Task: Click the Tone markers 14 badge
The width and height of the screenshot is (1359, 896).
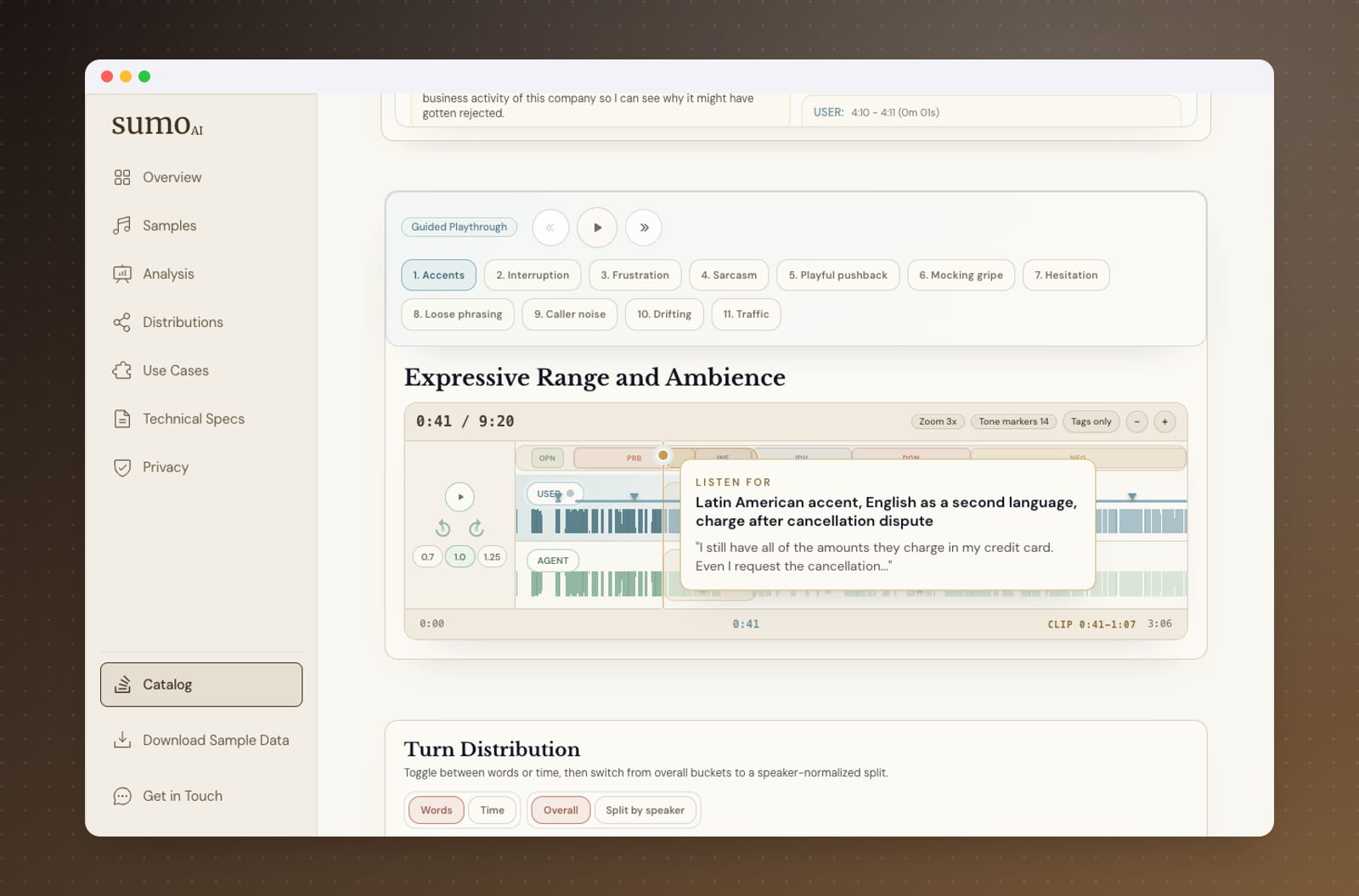Action: coord(1013,421)
